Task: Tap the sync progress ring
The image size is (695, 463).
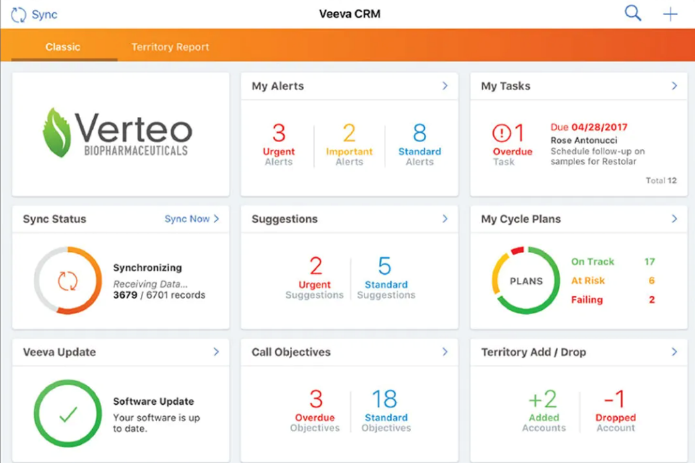Action: click(x=68, y=281)
